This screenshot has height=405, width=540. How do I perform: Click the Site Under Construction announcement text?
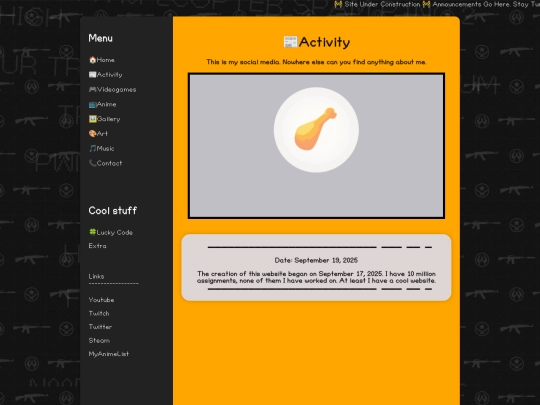pos(382,4)
